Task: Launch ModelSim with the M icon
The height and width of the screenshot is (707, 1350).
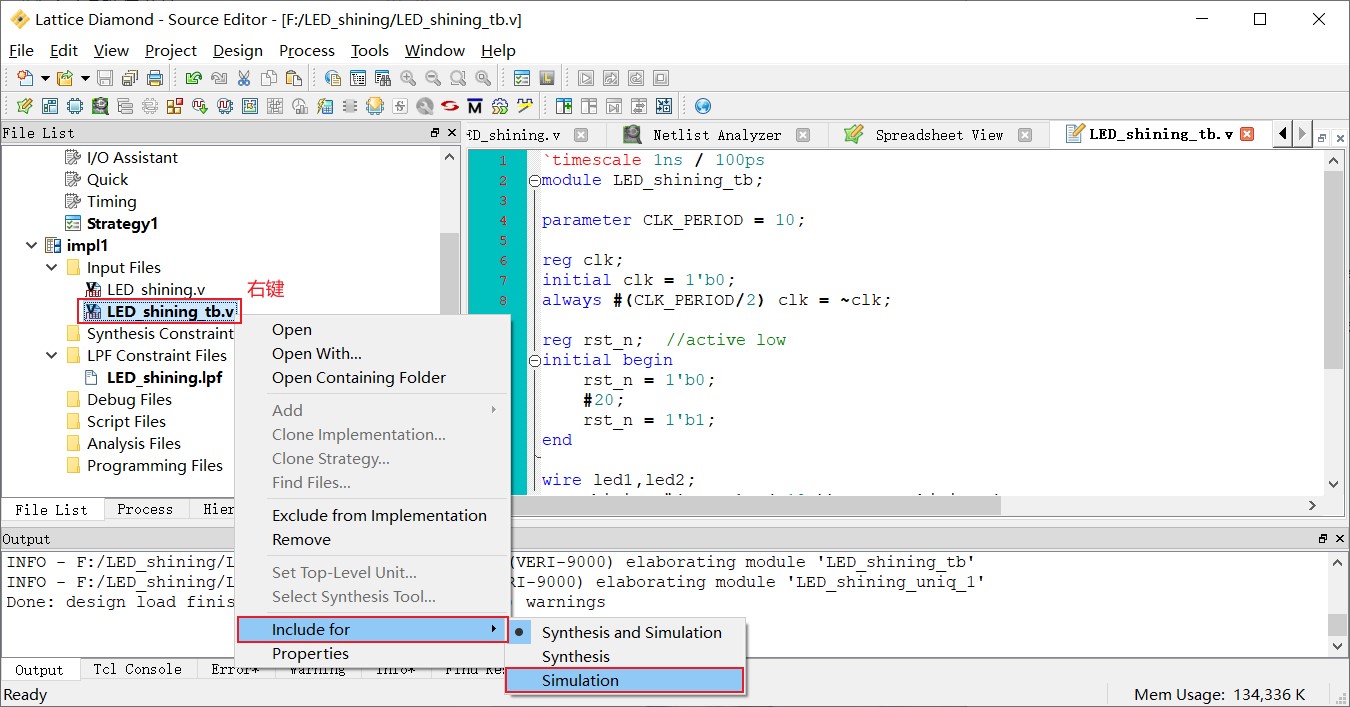Action: coord(475,106)
